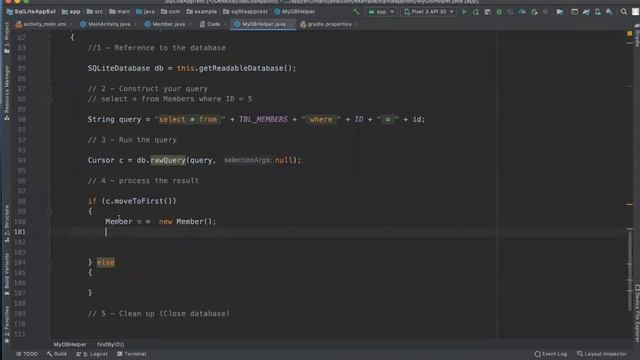The image size is (640, 360).
Task: Open the Favorites side panel
Action: 7,324
